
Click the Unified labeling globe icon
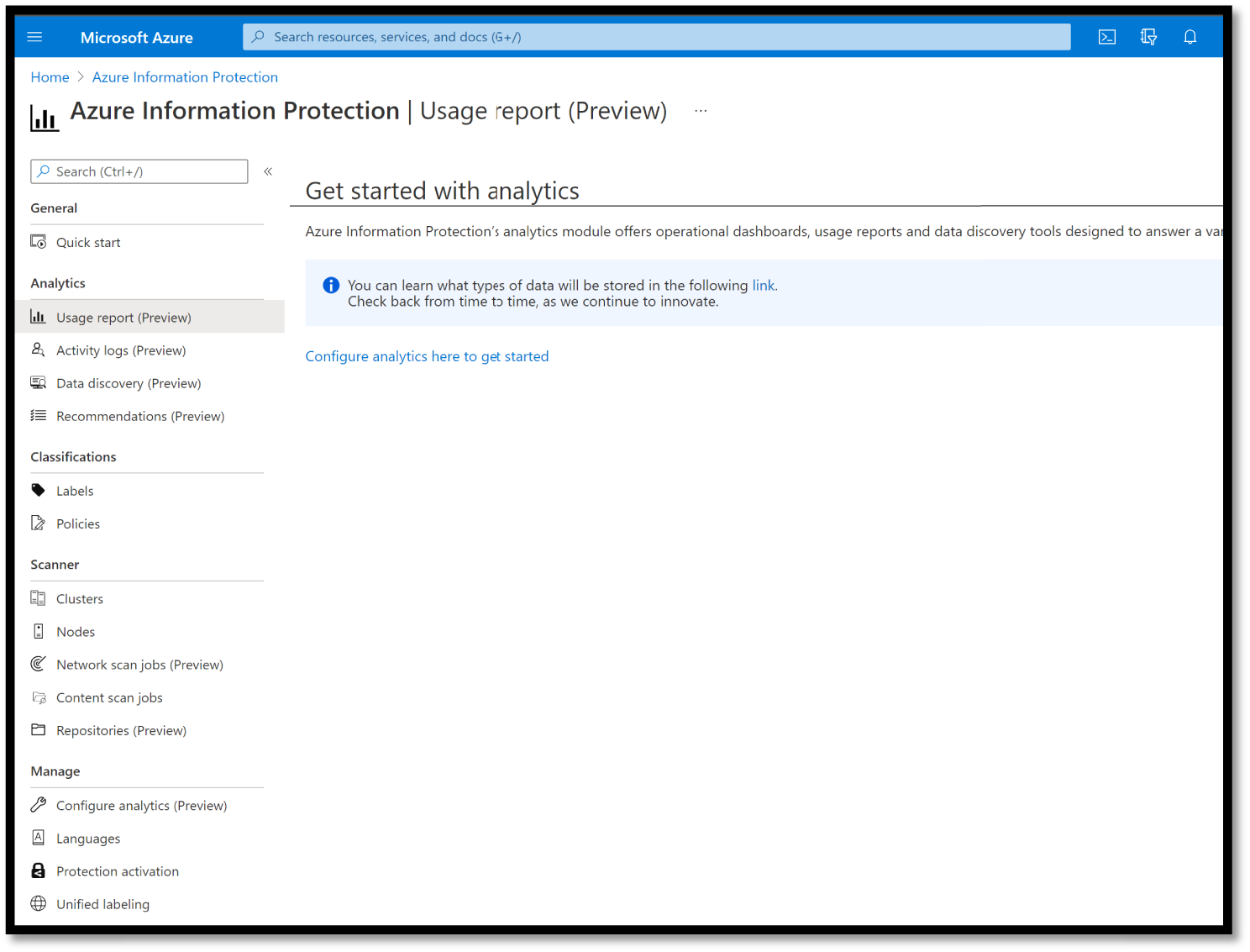click(38, 903)
